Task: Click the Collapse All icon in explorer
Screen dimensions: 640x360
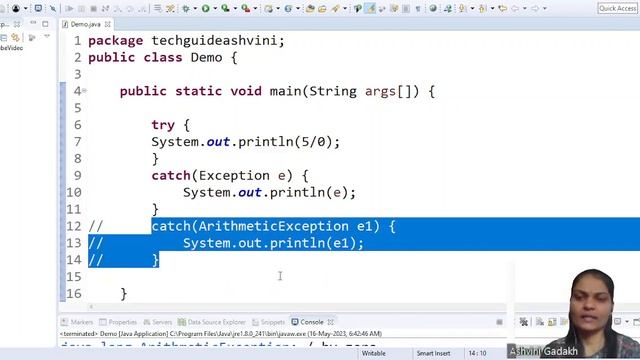Action: pyautogui.click(x=3, y=38)
